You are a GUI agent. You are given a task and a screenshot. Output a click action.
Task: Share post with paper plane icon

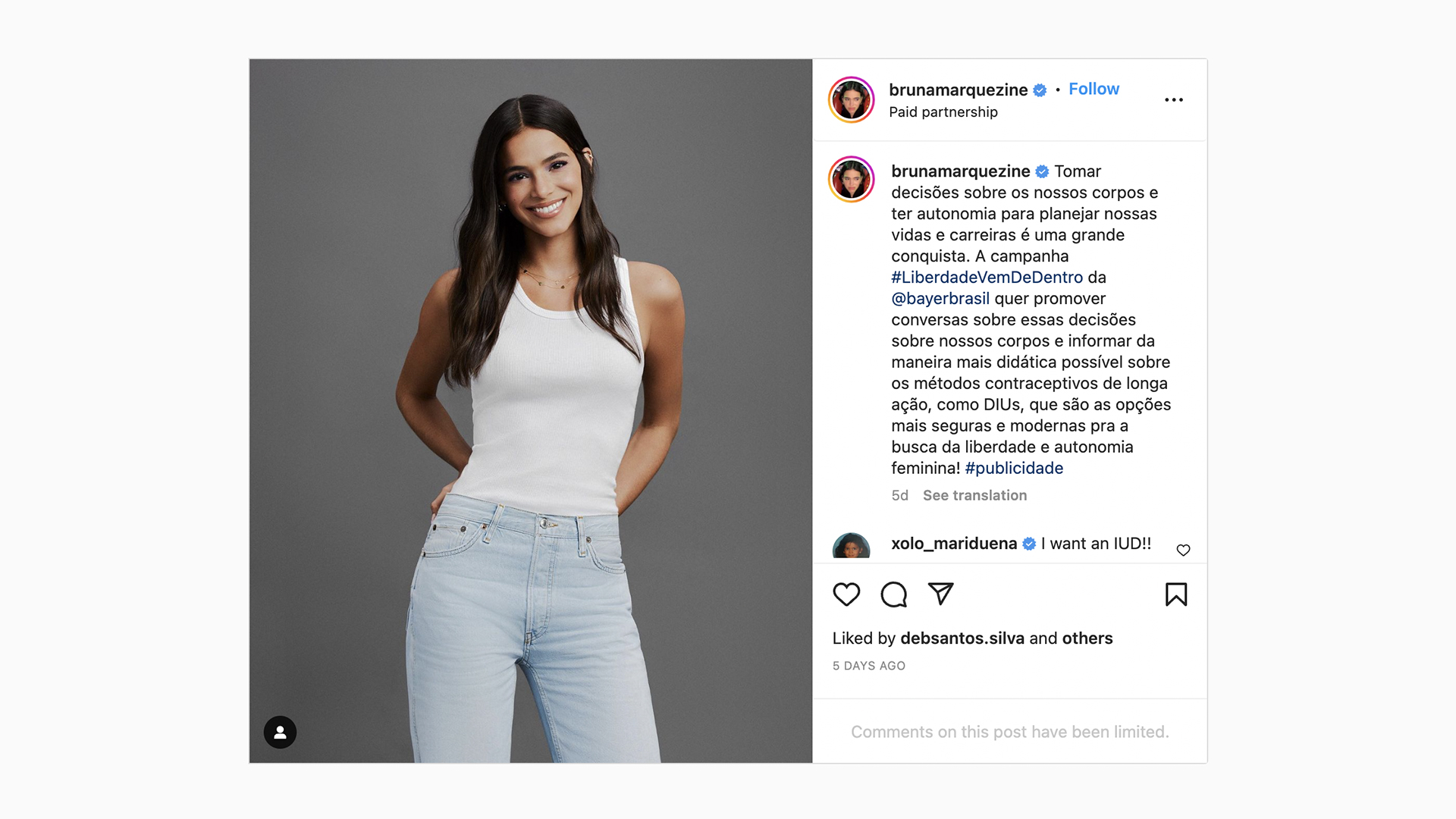(x=941, y=594)
